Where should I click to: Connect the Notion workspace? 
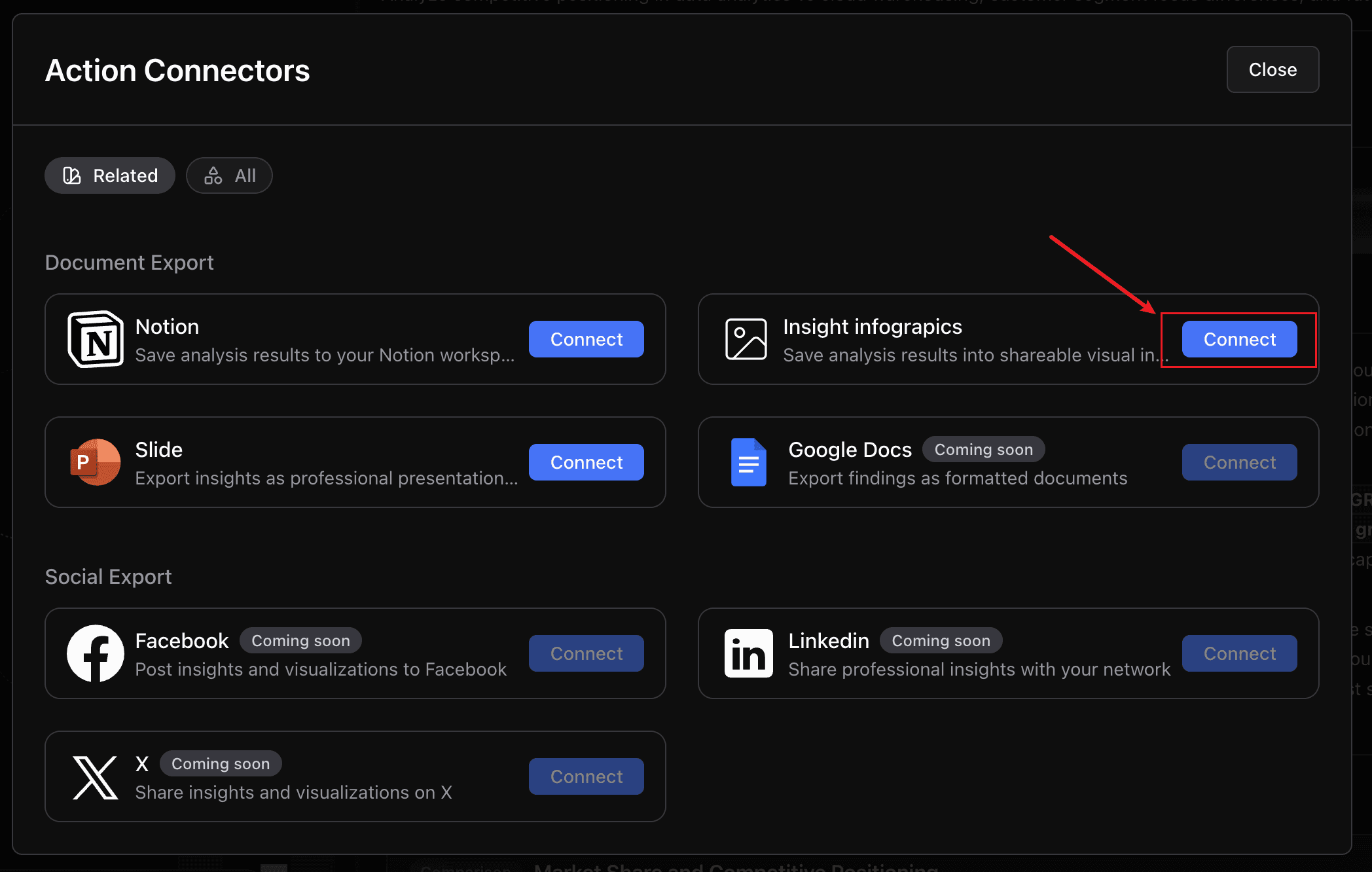click(x=586, y=339)
